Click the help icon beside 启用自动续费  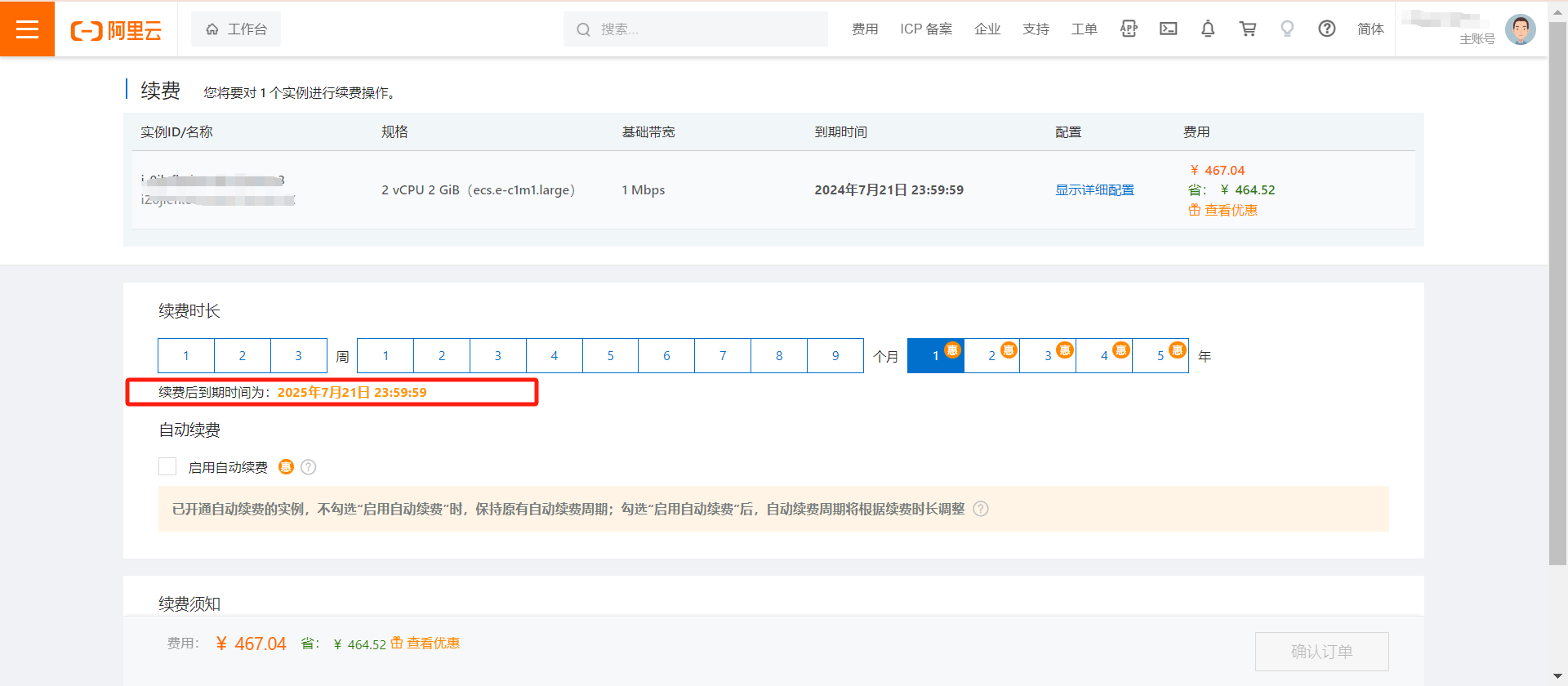coord(308,467)
